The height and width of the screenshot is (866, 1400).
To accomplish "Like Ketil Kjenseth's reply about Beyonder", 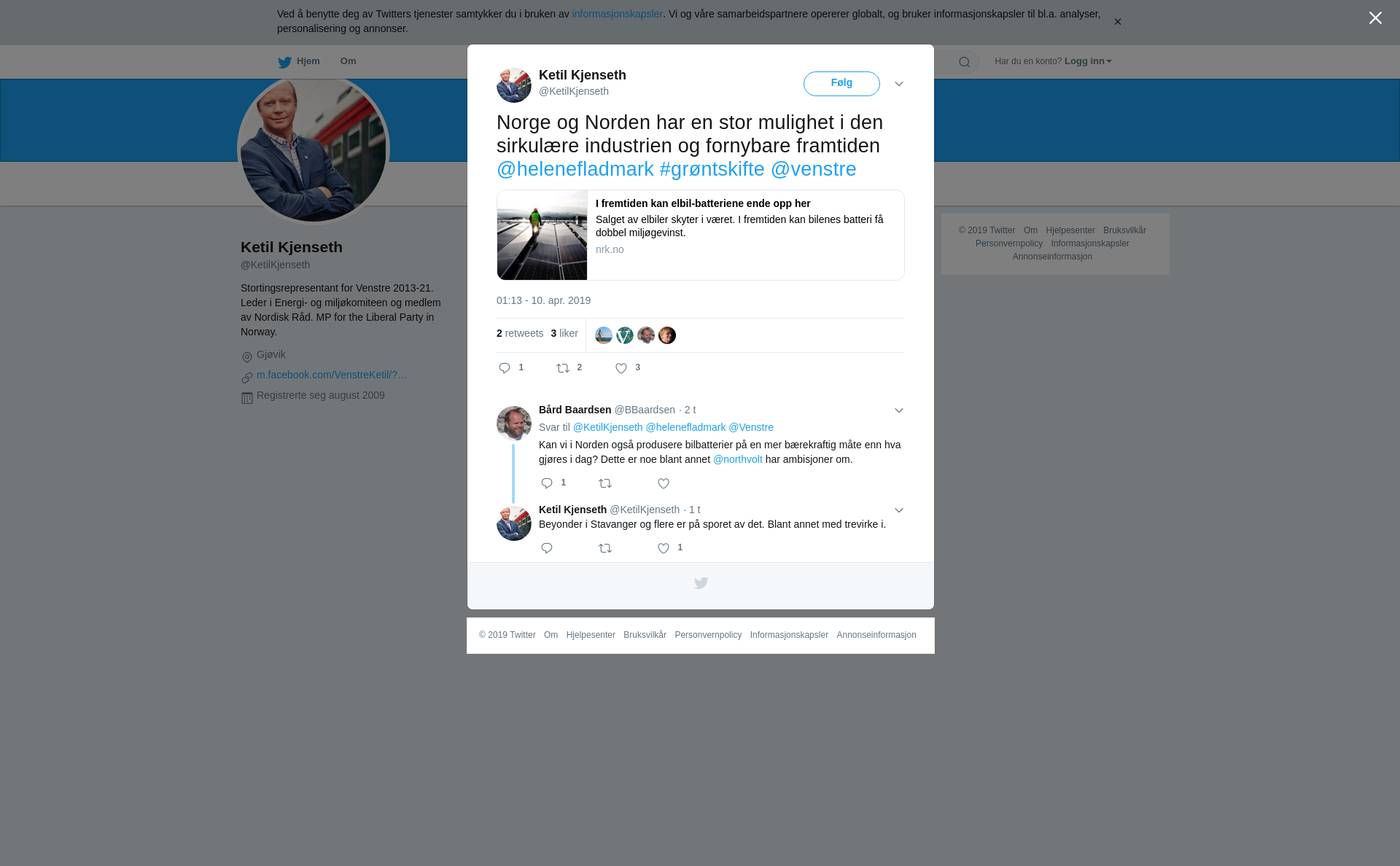I will [664, 548].
